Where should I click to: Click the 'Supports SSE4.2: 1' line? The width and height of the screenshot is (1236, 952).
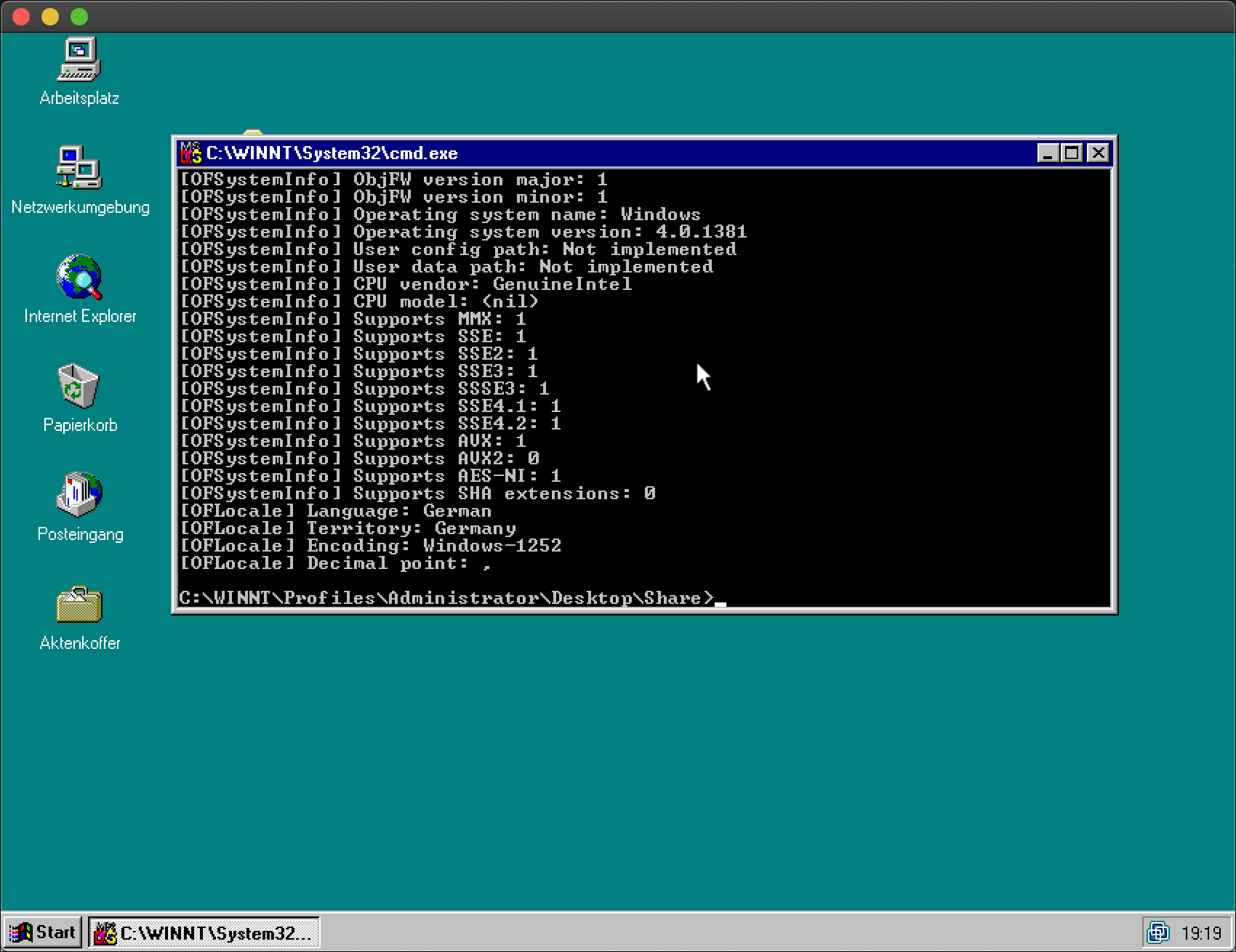pyautogui.click(x=370, y=424)
